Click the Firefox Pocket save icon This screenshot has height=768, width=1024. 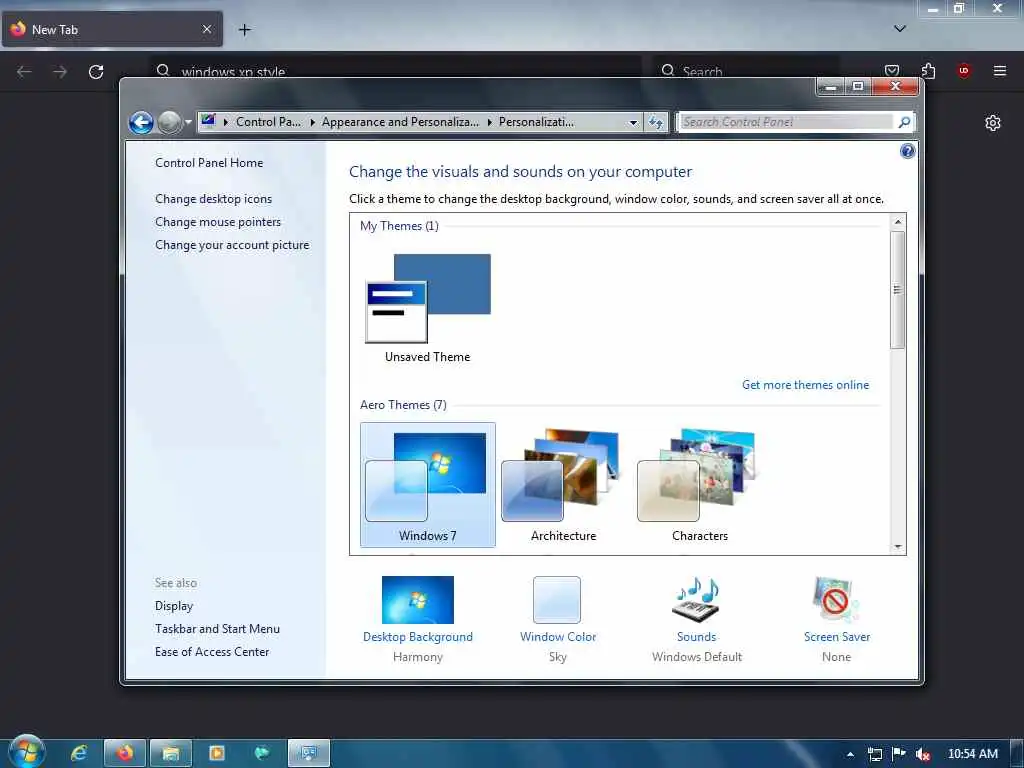pos(891,71)
